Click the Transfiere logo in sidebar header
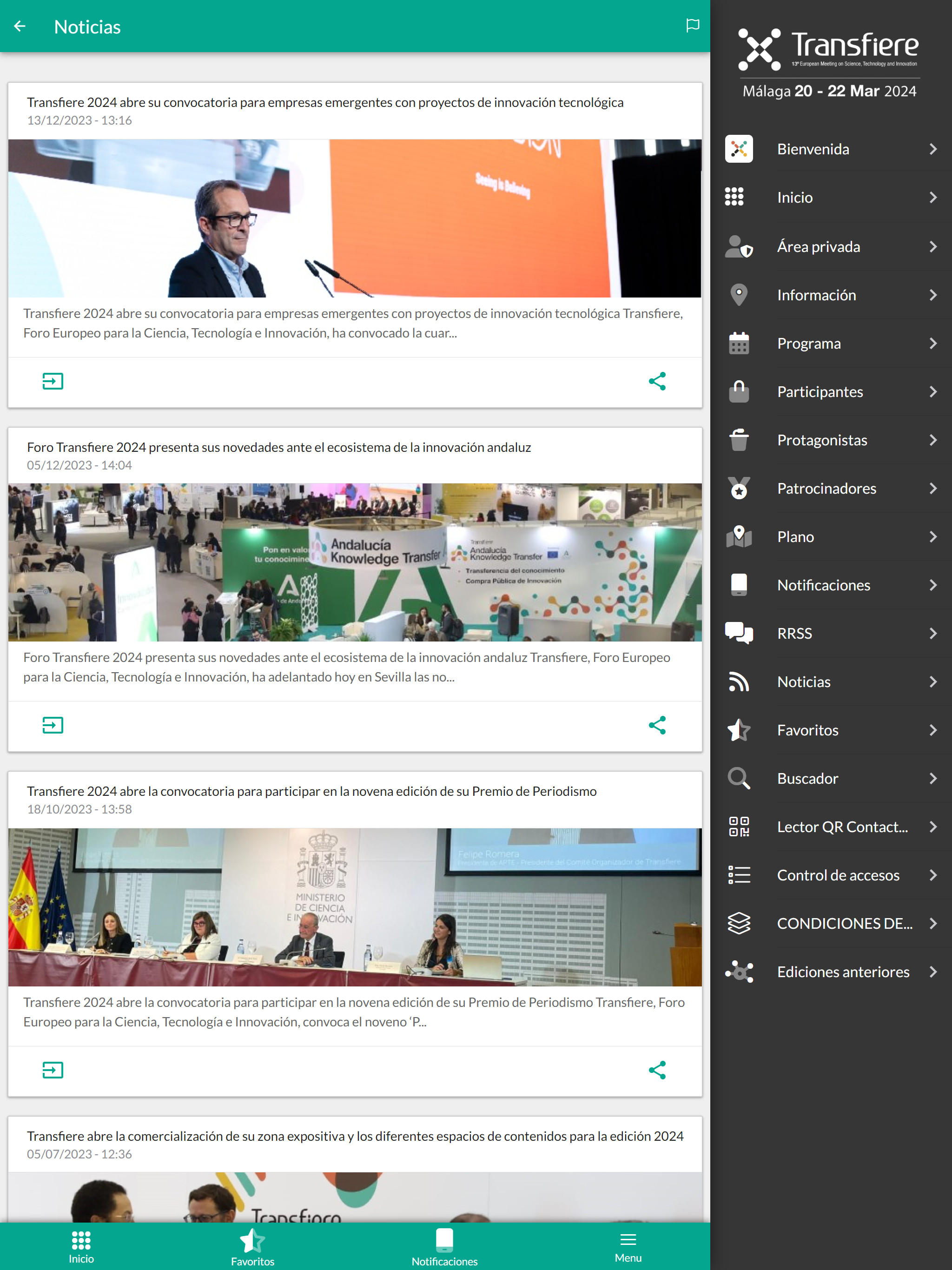 click(829, 49)
